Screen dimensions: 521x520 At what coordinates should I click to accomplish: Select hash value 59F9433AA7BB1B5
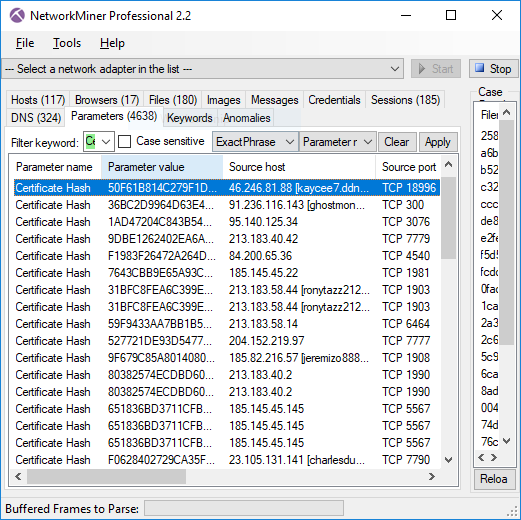[160, 324]
